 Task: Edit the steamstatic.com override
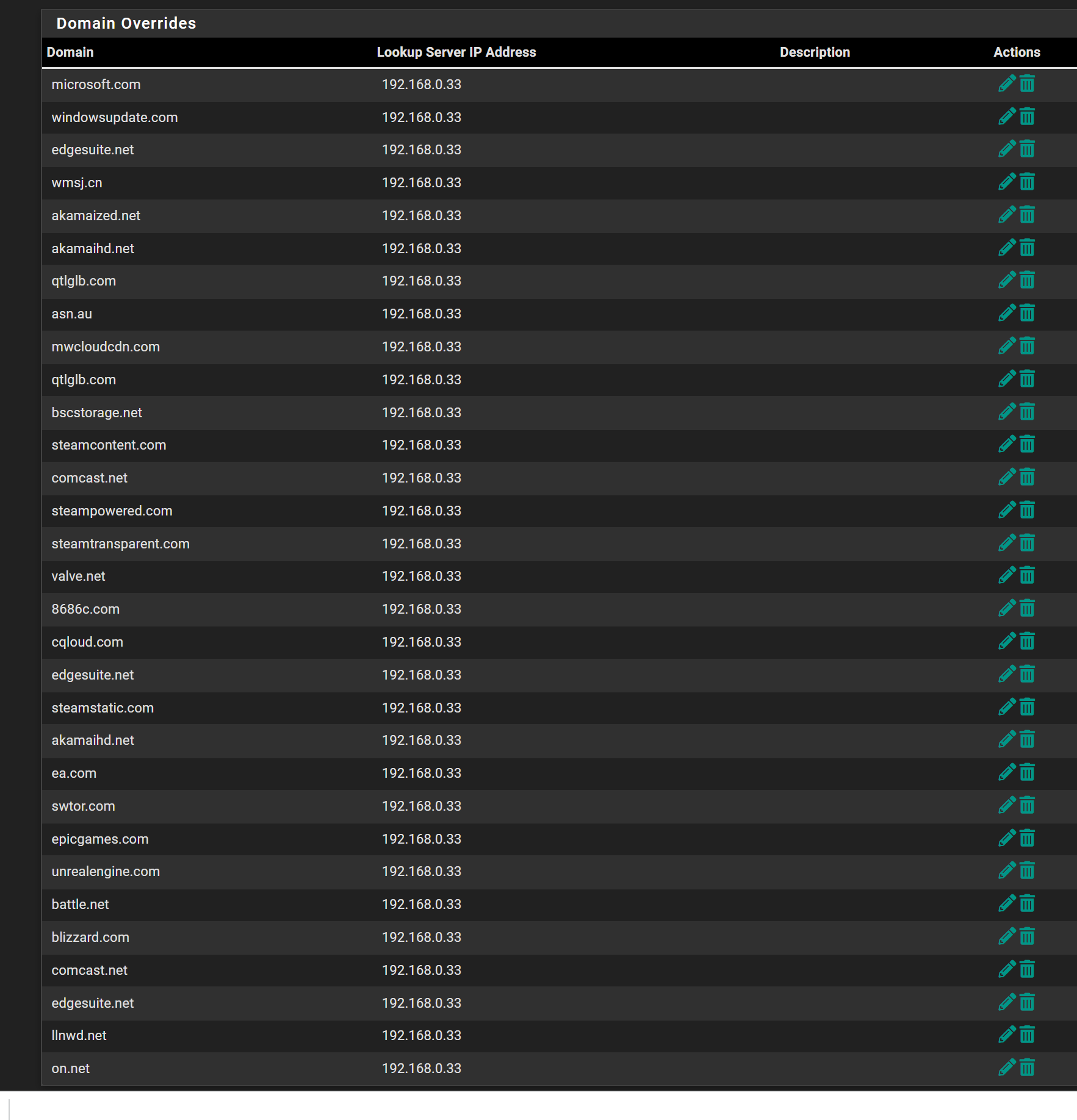[x=1007, y=707]
